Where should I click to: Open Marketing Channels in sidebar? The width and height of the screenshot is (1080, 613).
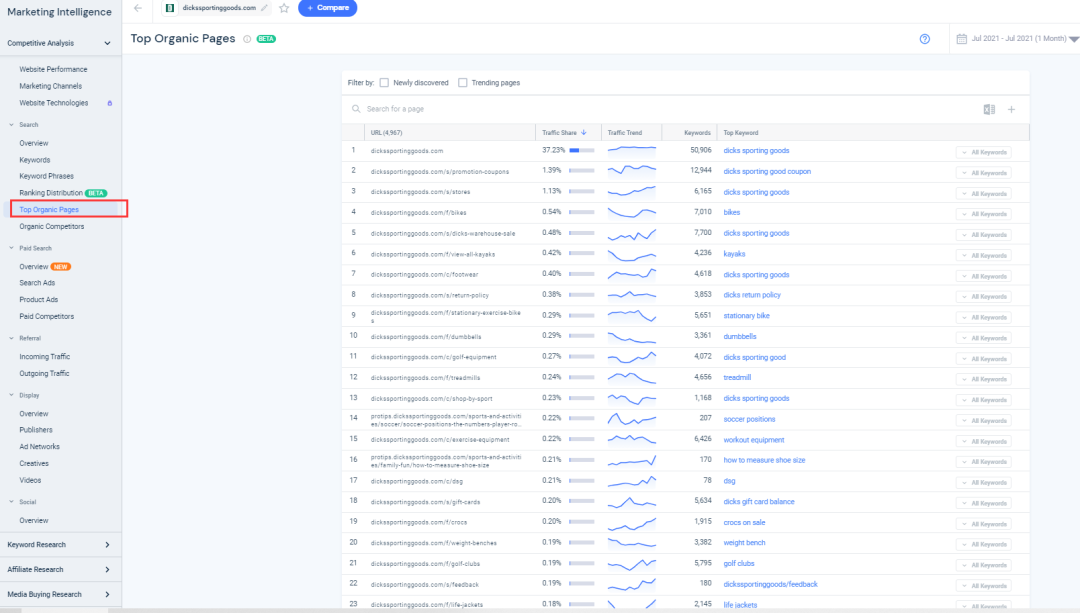tap(50, 86)
